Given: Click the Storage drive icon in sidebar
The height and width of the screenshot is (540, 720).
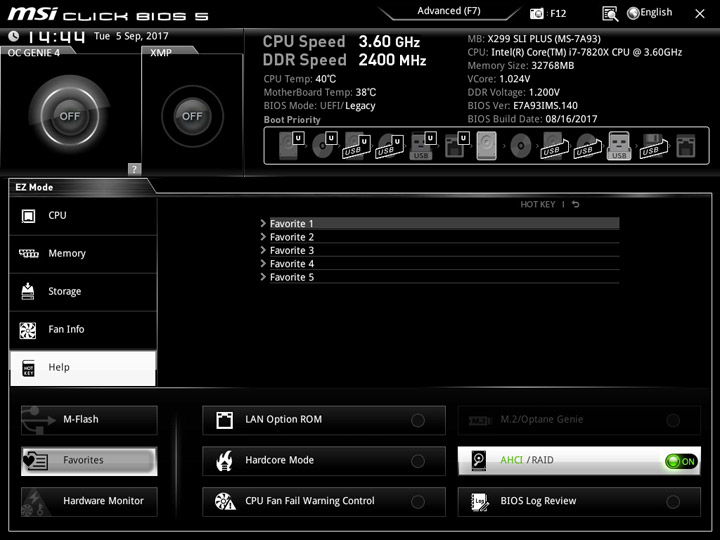Looking at the screenshot, I should click(x=28, y=291).
